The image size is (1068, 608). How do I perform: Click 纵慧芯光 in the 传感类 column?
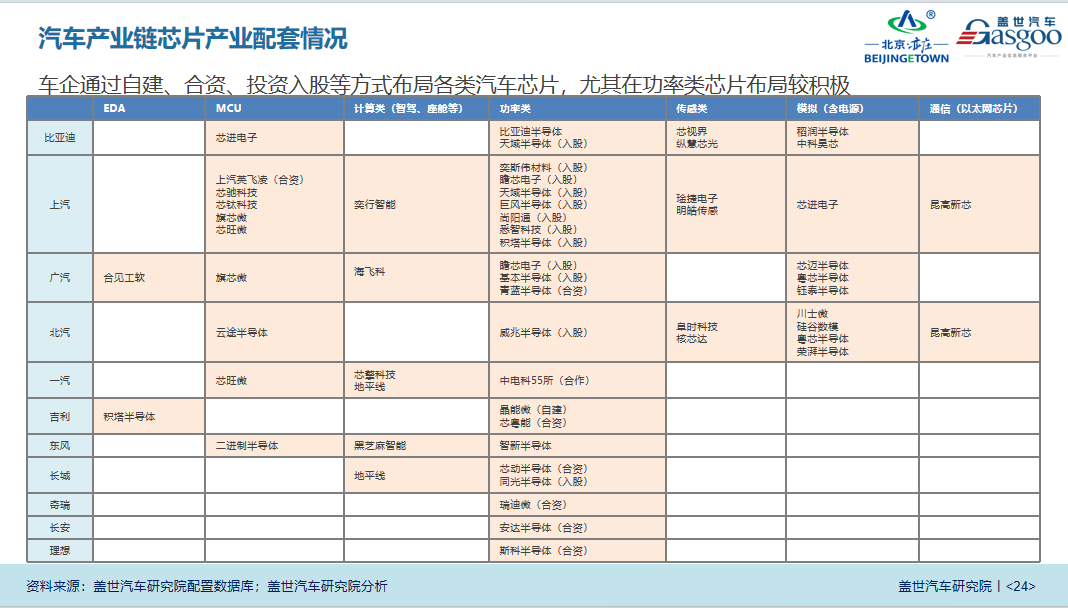(x=697, y=144)
